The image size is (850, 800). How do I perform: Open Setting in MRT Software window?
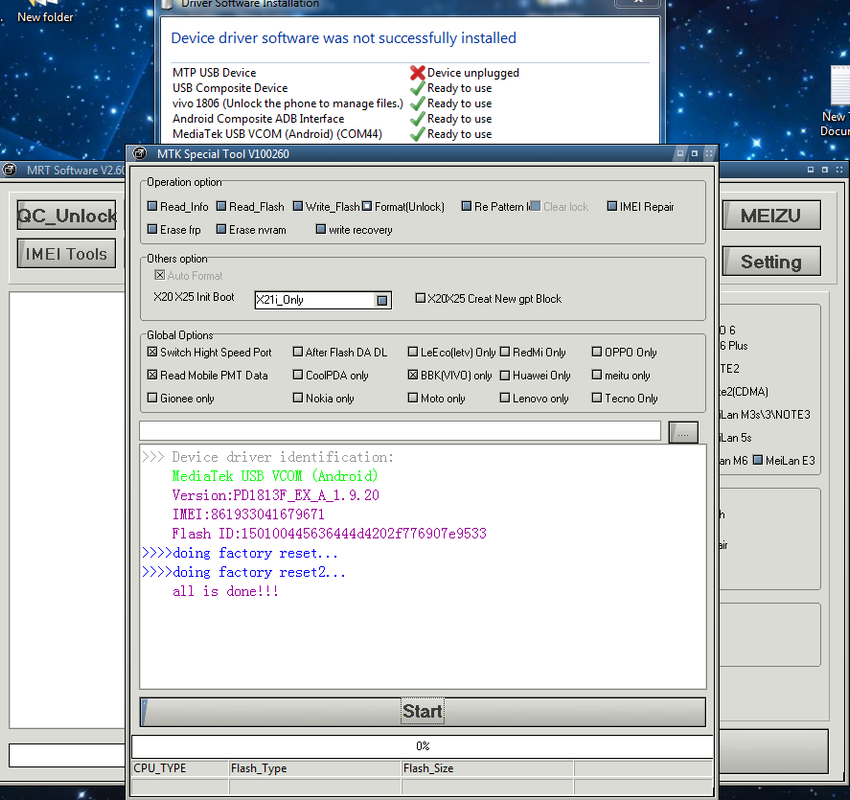coord(770,262)
